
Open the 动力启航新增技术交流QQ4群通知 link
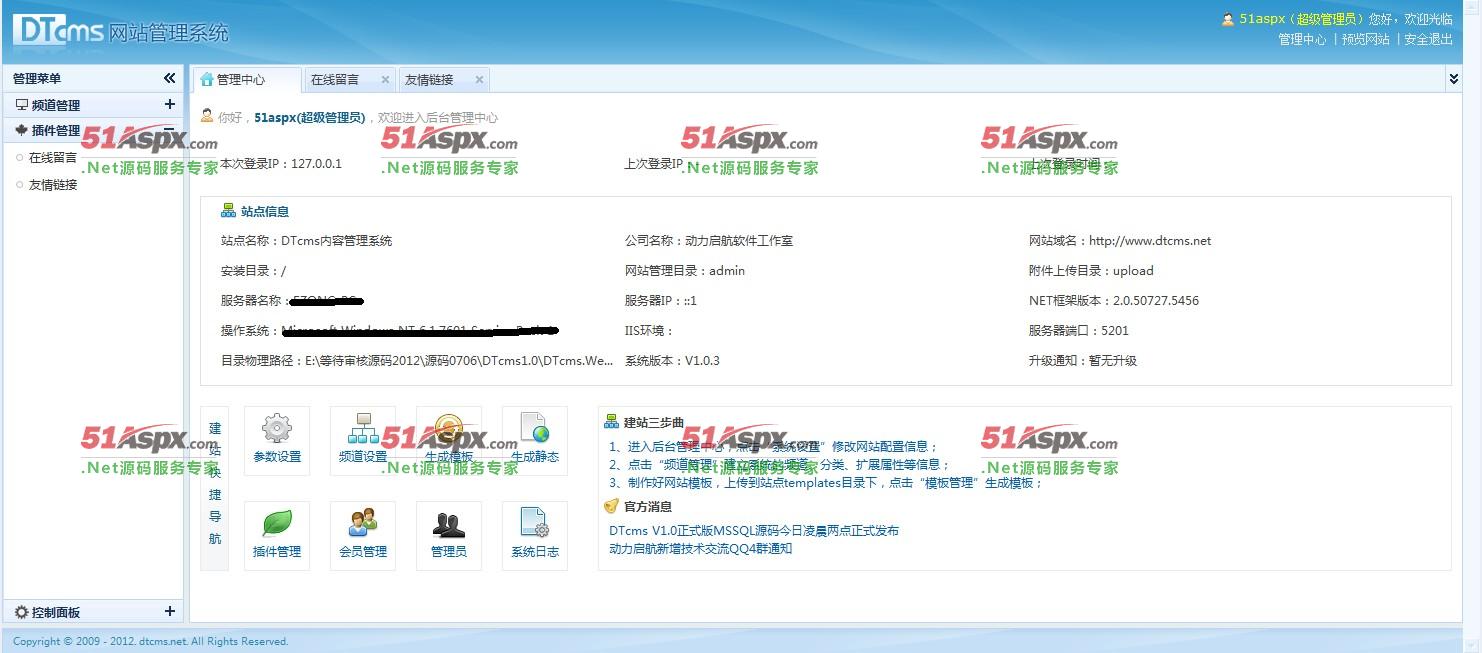click(x=701, y=549)
